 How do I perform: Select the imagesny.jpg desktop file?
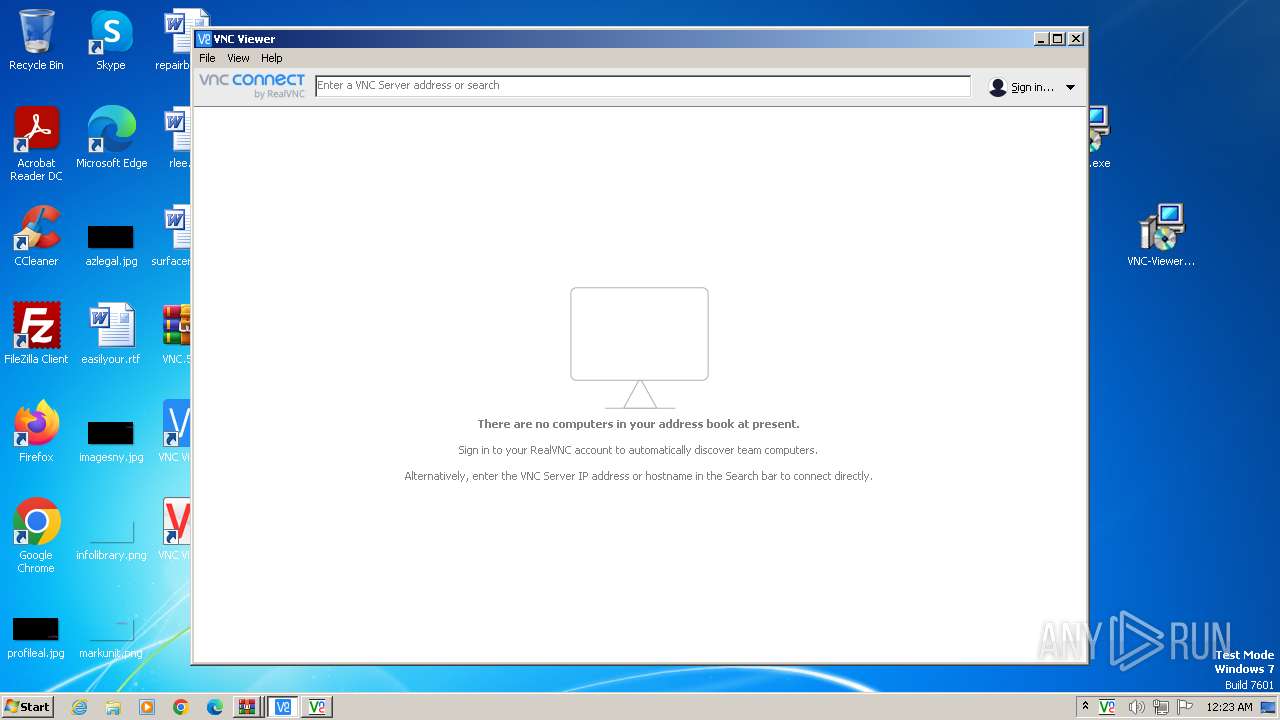[111, 441]
